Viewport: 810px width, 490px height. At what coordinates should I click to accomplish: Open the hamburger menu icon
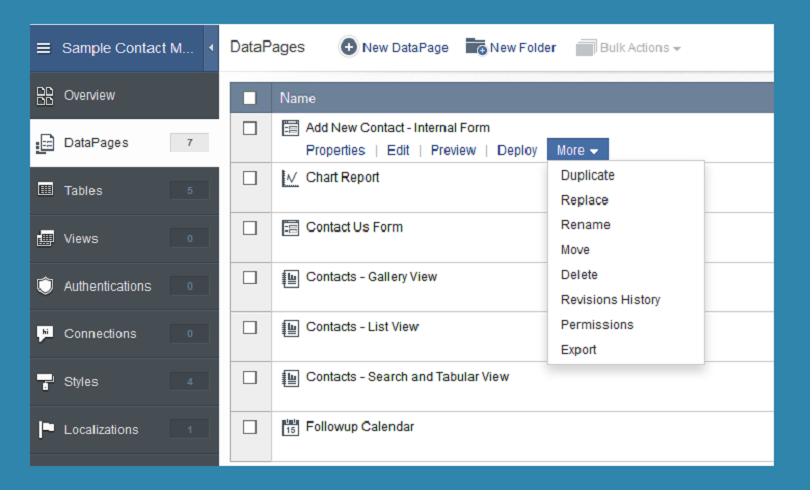(x=44, y=48)
